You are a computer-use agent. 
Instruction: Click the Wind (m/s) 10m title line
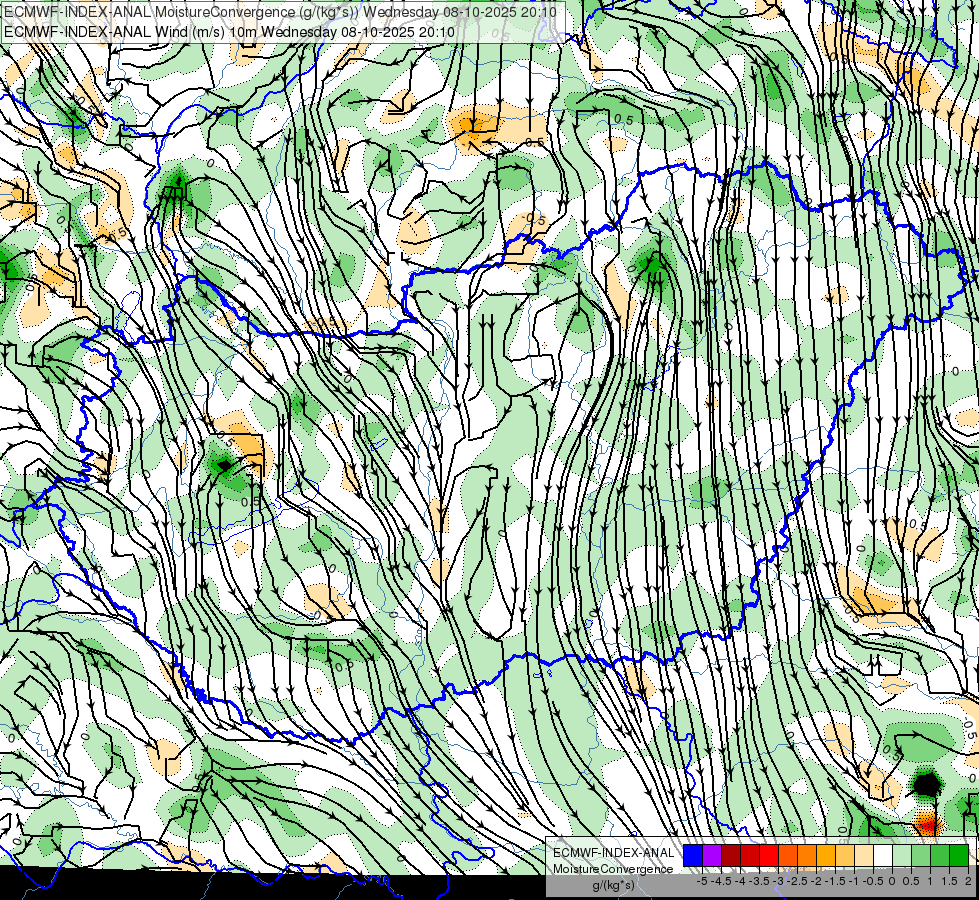(x=229, y=32)
